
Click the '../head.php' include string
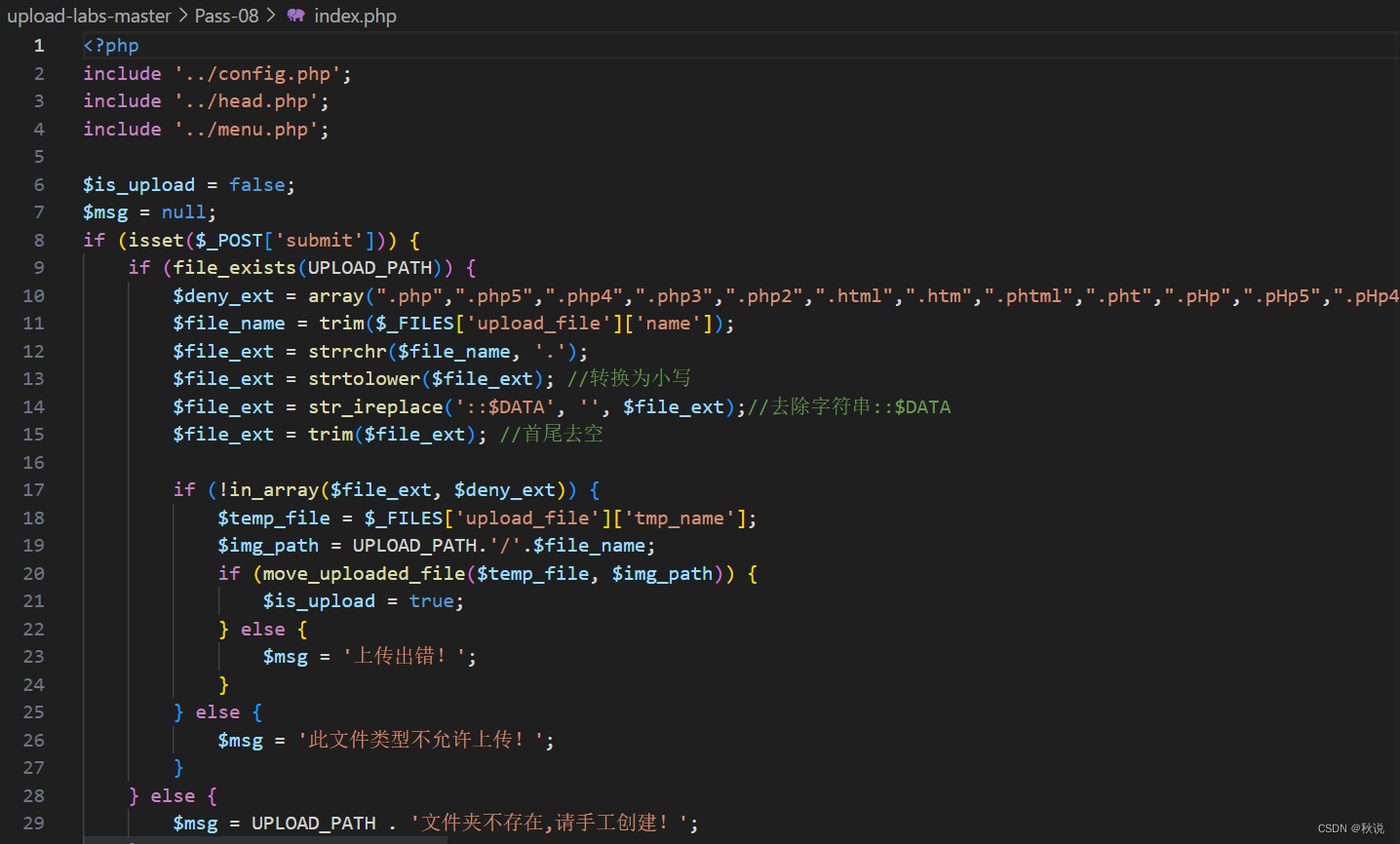click(x=247, y=101)
